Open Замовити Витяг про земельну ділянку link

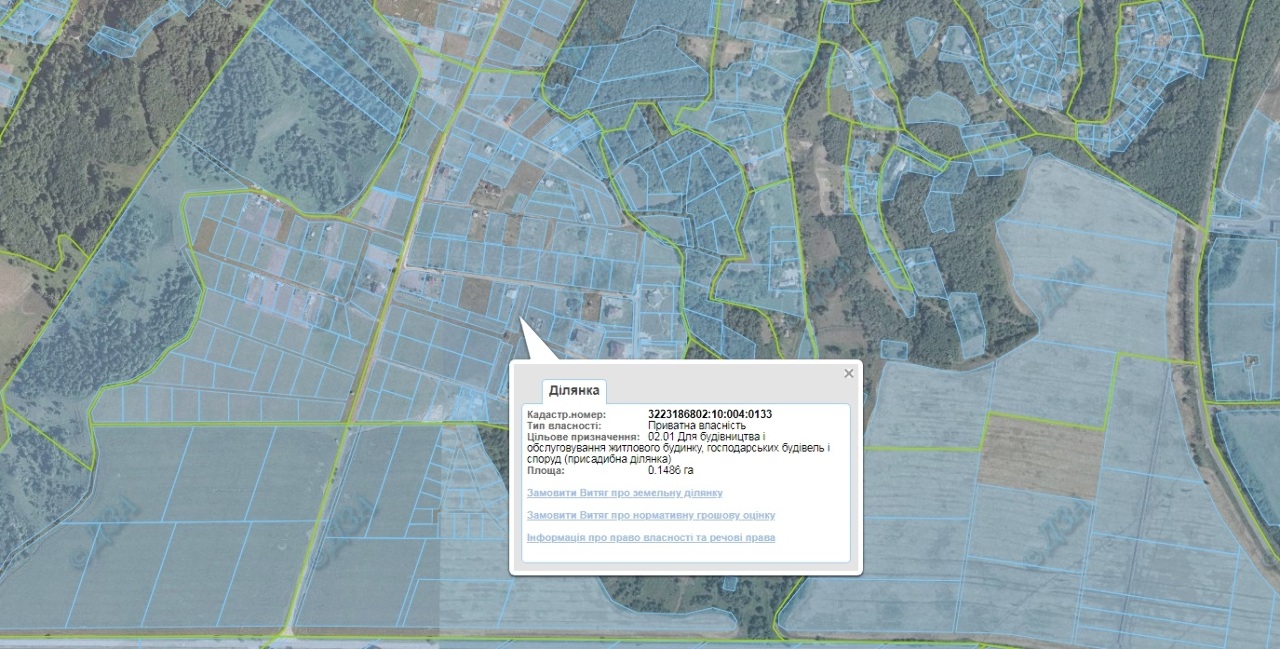pos(624,493)
